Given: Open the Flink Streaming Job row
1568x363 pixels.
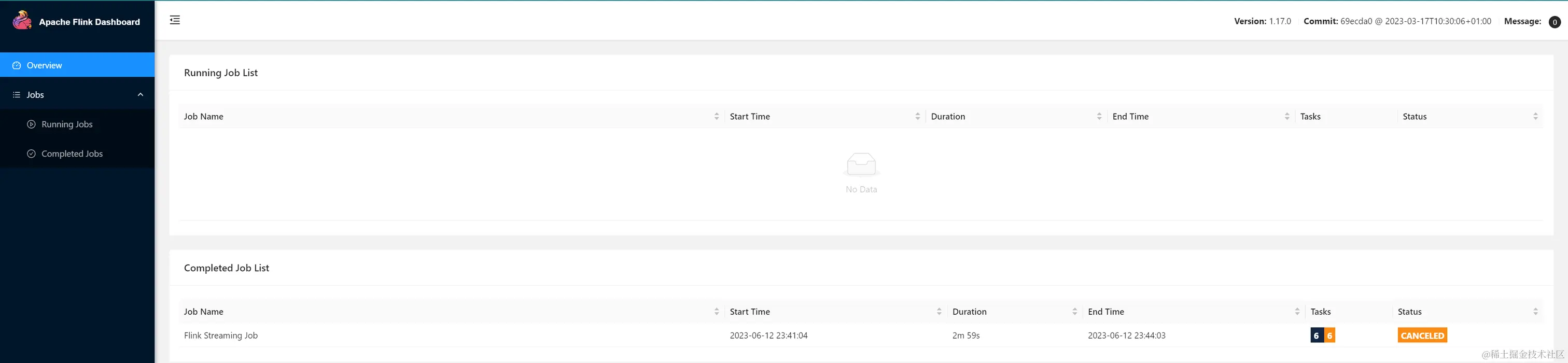Looking at the screenshot, I should (861, 336).
